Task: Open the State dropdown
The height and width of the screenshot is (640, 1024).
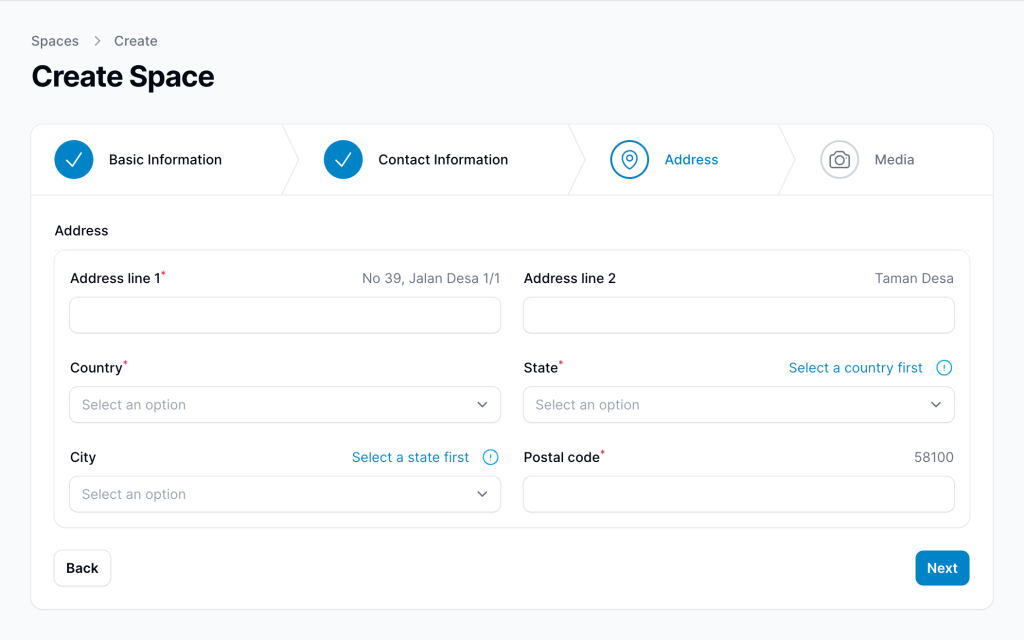Action: pos(739,405)
